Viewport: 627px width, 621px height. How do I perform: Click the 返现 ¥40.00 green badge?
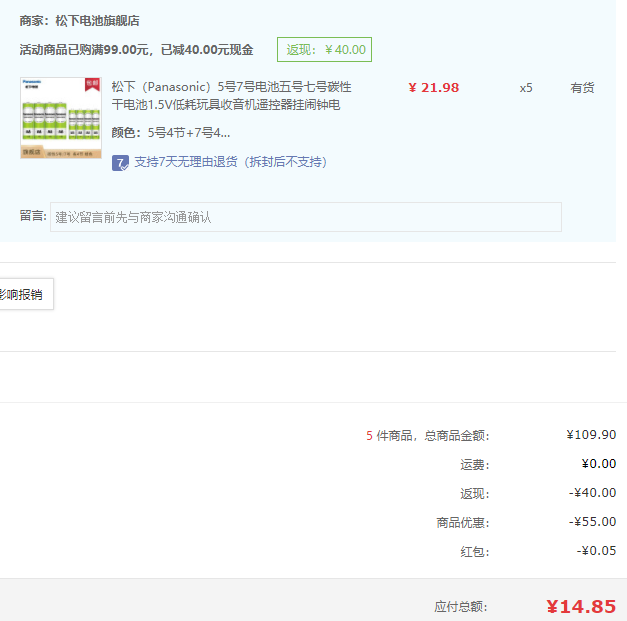[x=324, y=50]
